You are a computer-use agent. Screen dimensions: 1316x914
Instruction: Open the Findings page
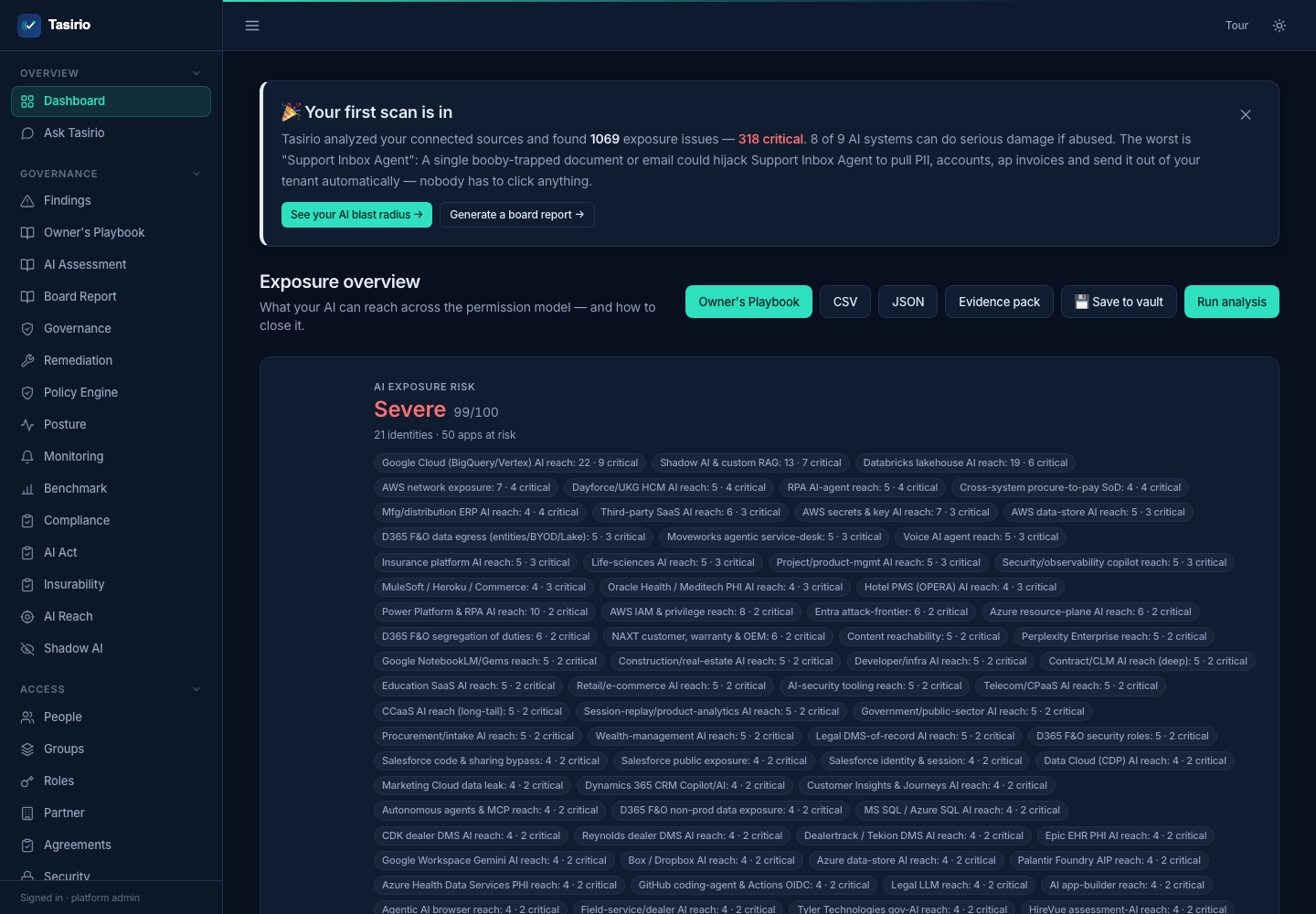point(111,201)
